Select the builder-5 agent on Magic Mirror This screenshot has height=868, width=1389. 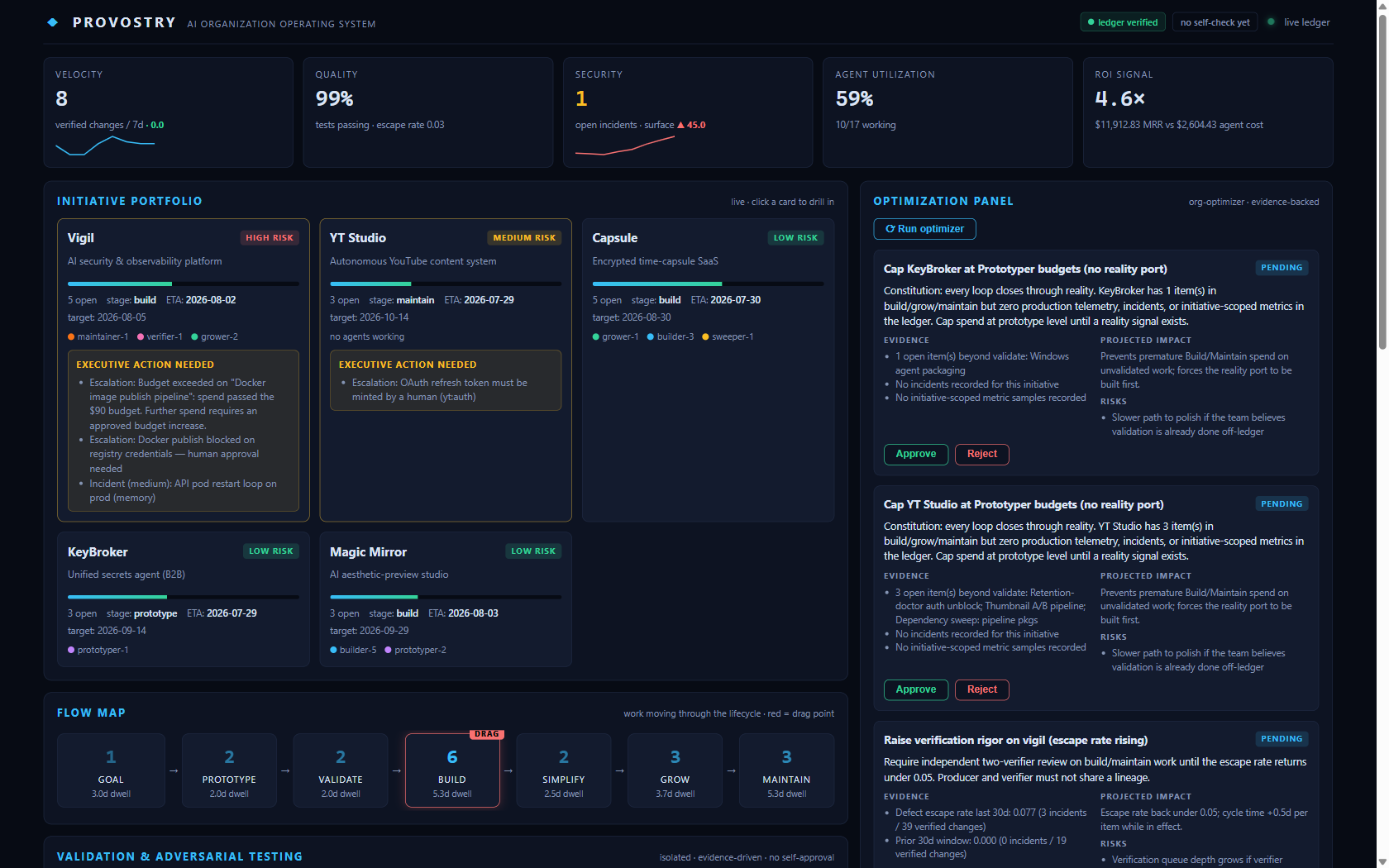[353, 650]
